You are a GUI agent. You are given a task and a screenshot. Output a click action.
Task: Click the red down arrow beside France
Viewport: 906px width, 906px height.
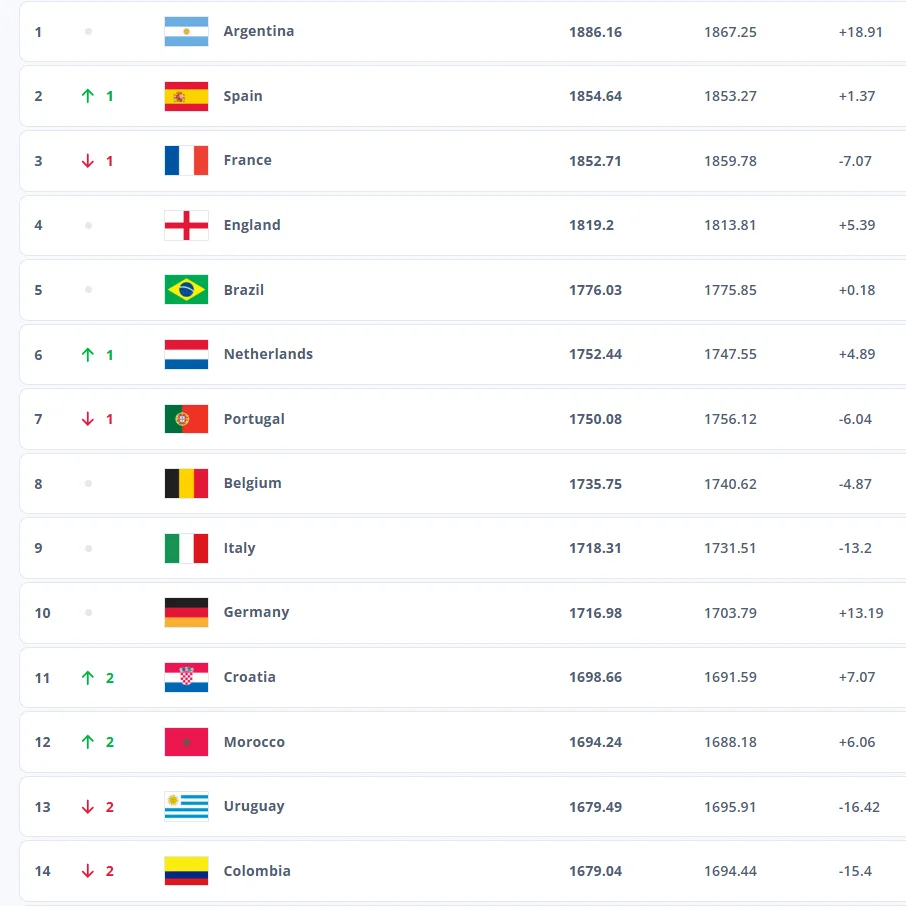(88, 161)
